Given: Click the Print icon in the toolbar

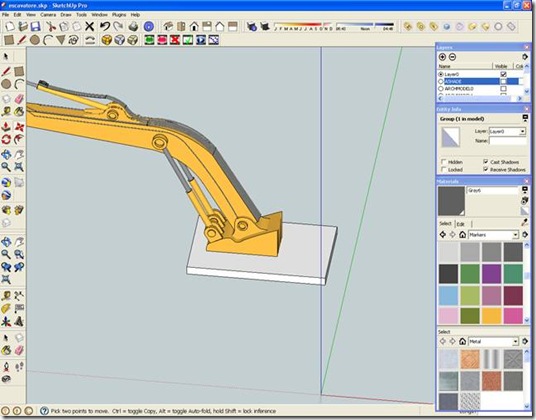Looking at the screenshot, I should click(x=133, y=26).
